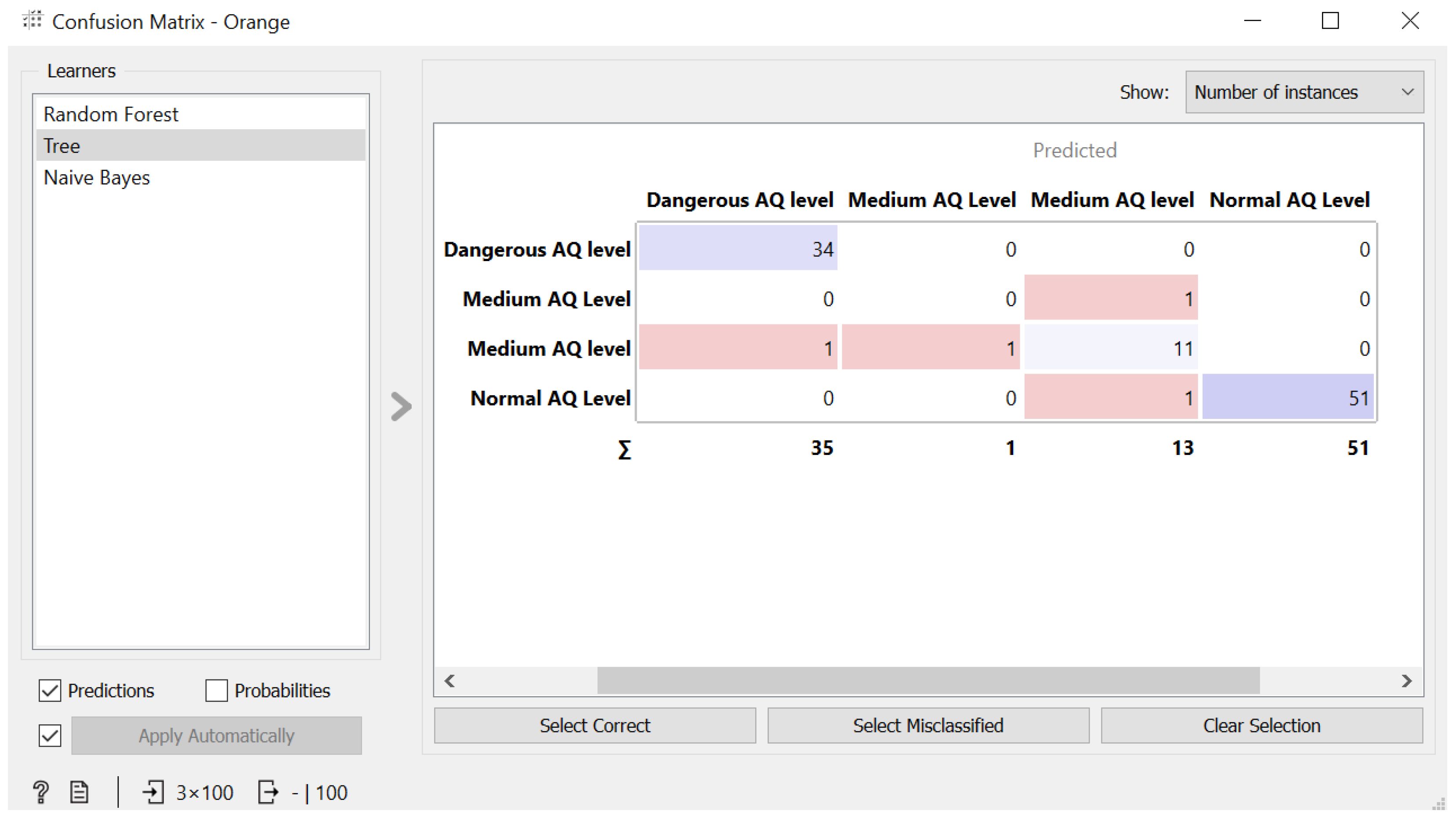Select Random Forest learner

pyautogui.click(x=111, y=114)
